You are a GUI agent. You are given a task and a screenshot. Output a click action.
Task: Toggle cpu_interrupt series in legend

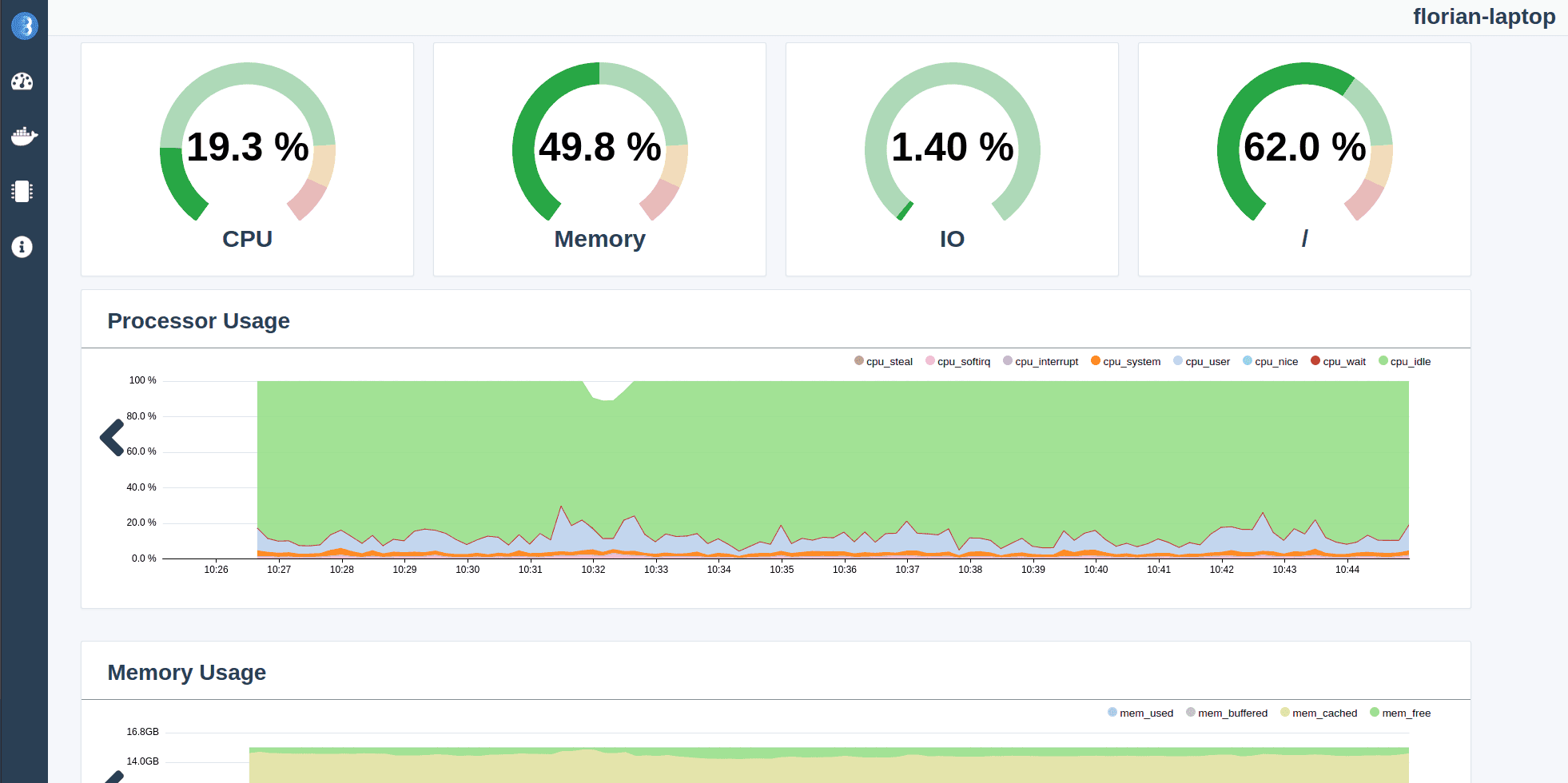(1041, 361)
